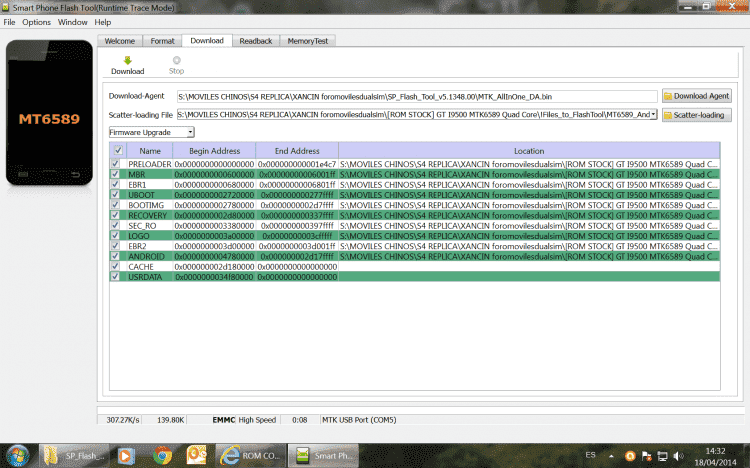Toggle the select-all checkbox in table header
This screenshot has width=750, height=468.
[x=118, y=150]
